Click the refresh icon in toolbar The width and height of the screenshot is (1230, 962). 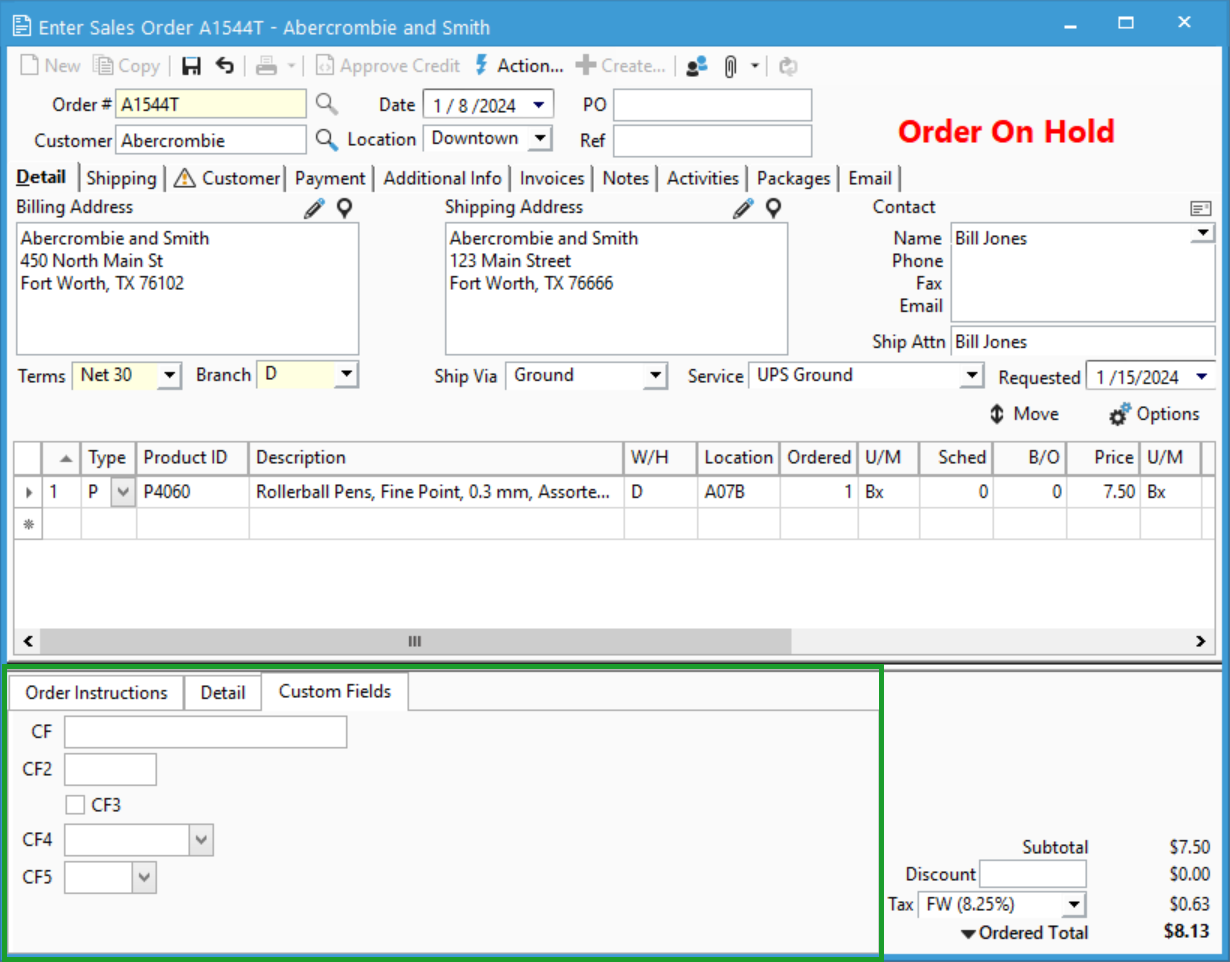click(789, 66)
